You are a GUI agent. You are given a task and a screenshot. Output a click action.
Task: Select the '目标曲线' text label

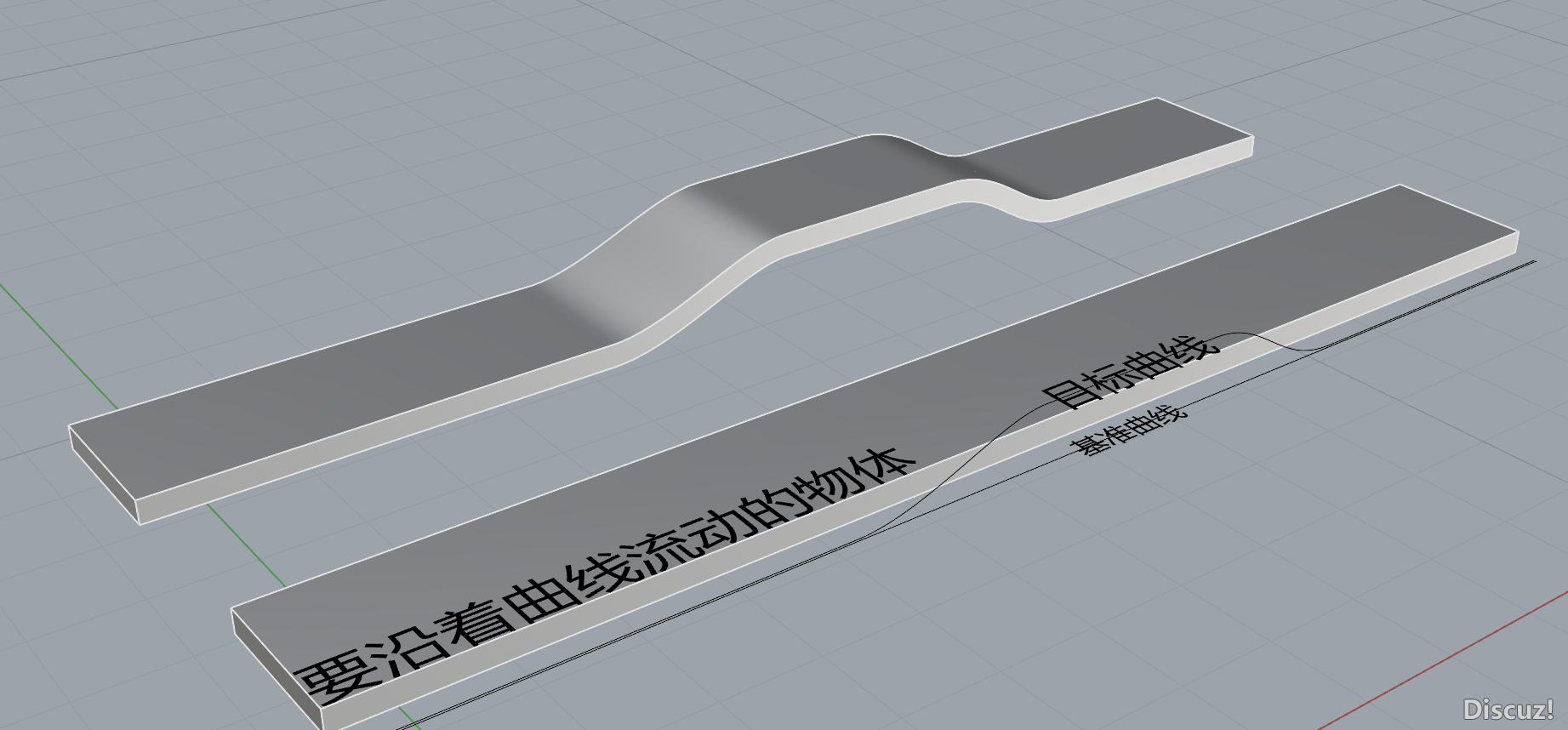1130,372
